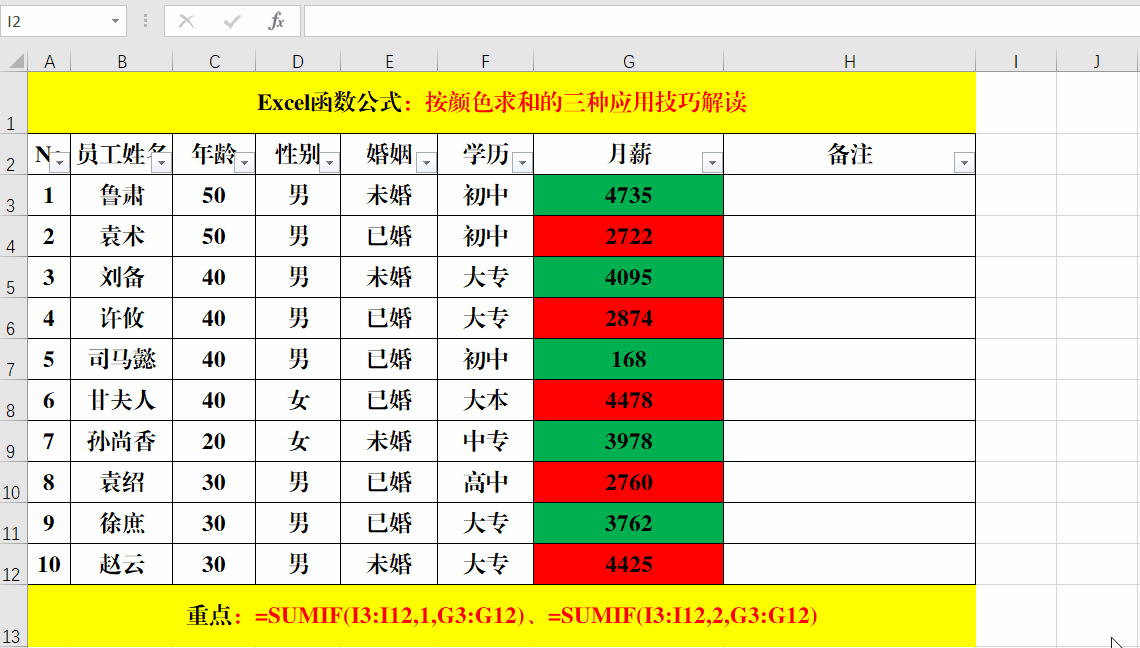Image resolution: width=1140 pixels, height=648 pixels.
Task: Click age cell 20 in 孙尚香's row
Action: [214, 441]
